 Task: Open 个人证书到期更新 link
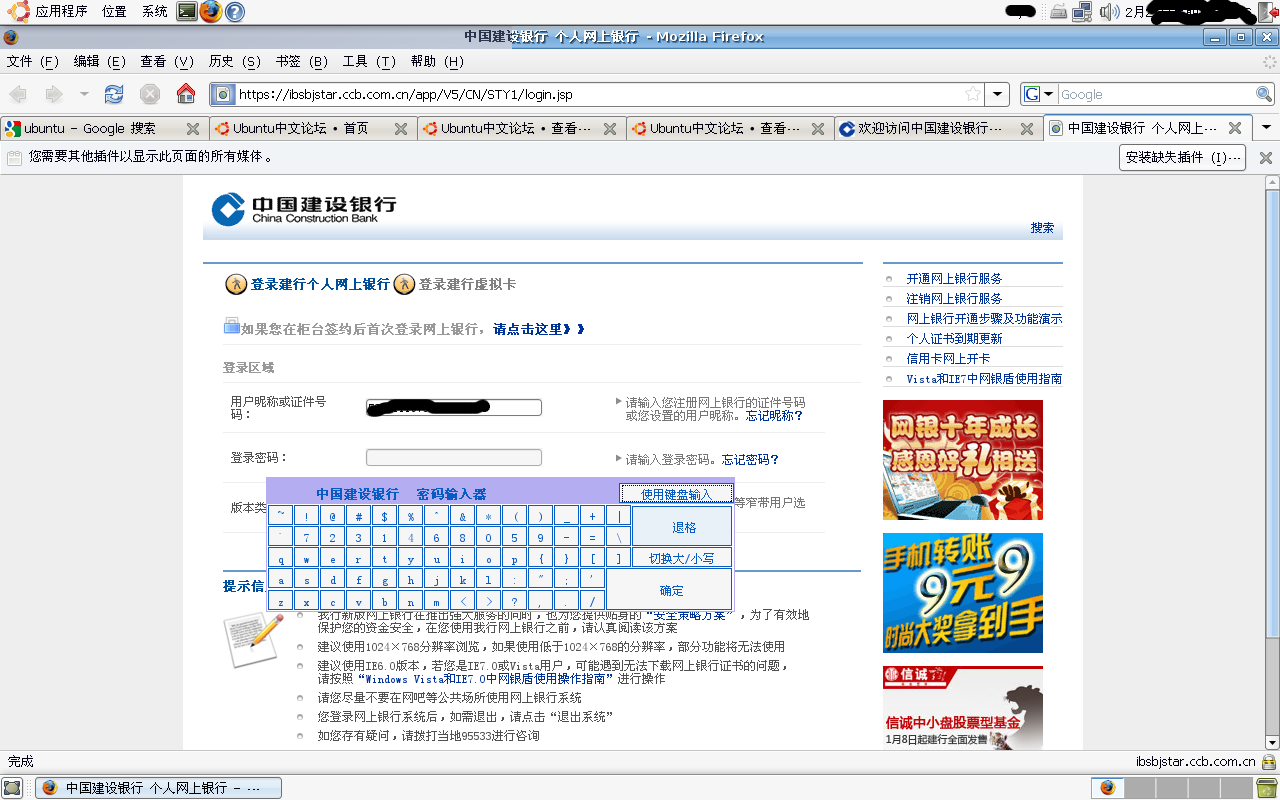[x=954, y=338]
